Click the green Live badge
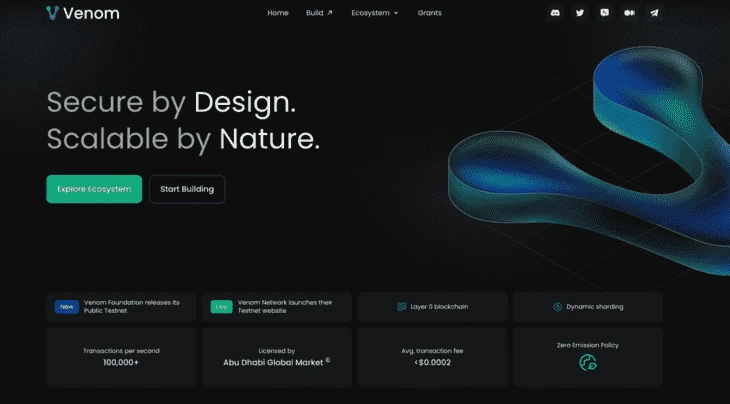The height and width of the screenshot is (404, 730). pyautogui.click(x=222, y=307)
